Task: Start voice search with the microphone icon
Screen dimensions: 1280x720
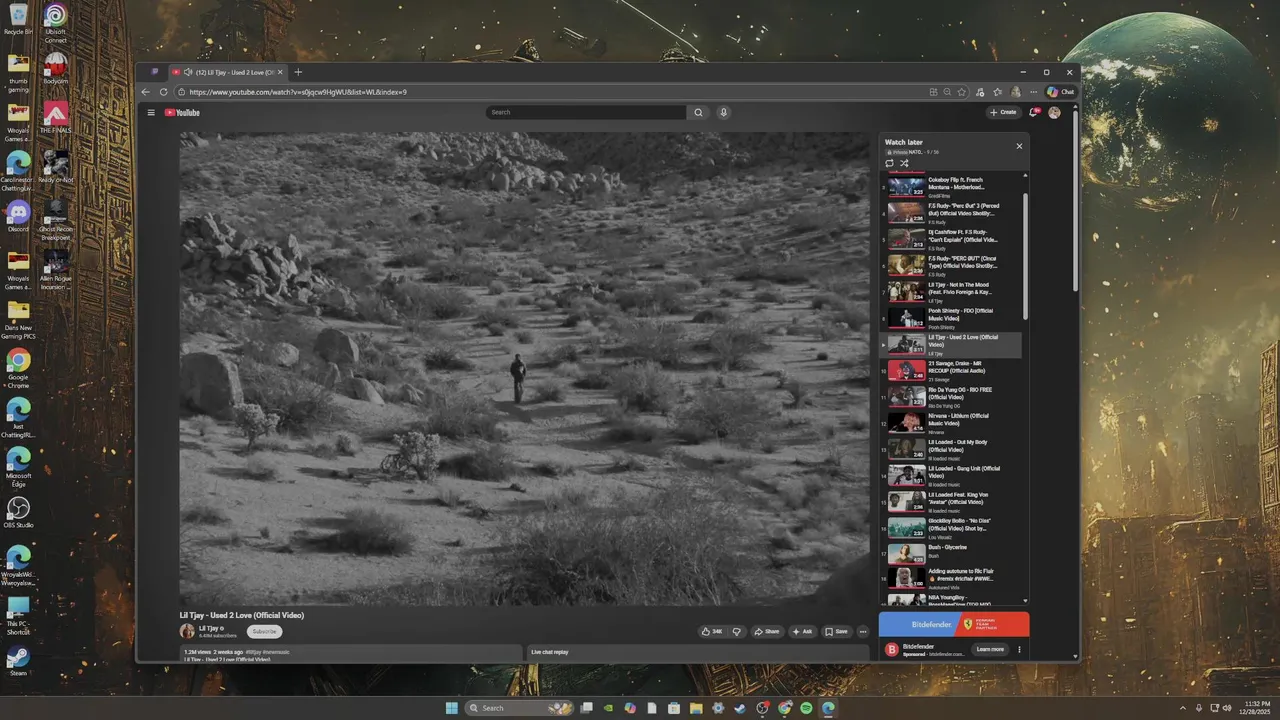Action: click(x=724, y=112)
